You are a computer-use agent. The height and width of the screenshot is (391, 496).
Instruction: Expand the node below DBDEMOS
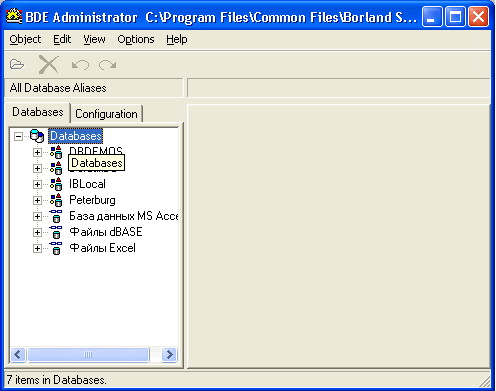coord(37,168)
